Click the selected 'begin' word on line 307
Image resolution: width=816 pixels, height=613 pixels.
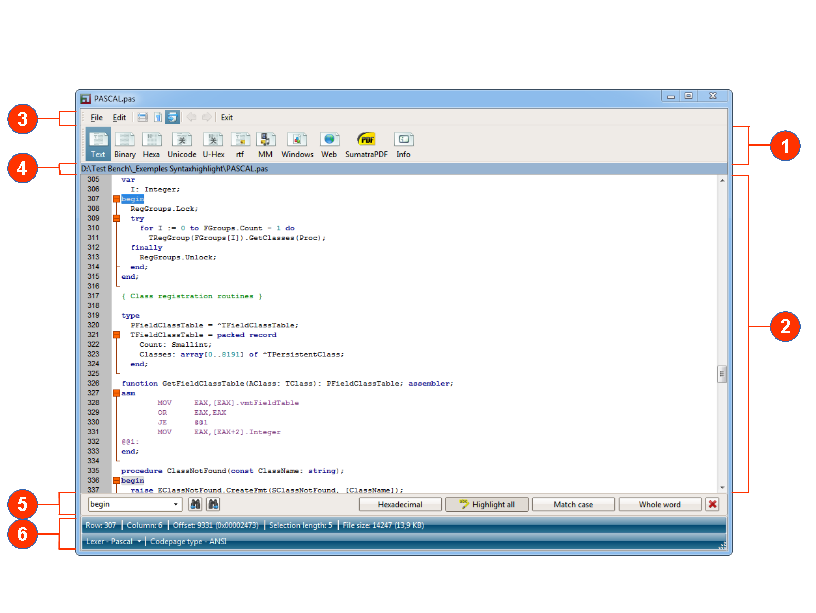[x=132, y=199]
